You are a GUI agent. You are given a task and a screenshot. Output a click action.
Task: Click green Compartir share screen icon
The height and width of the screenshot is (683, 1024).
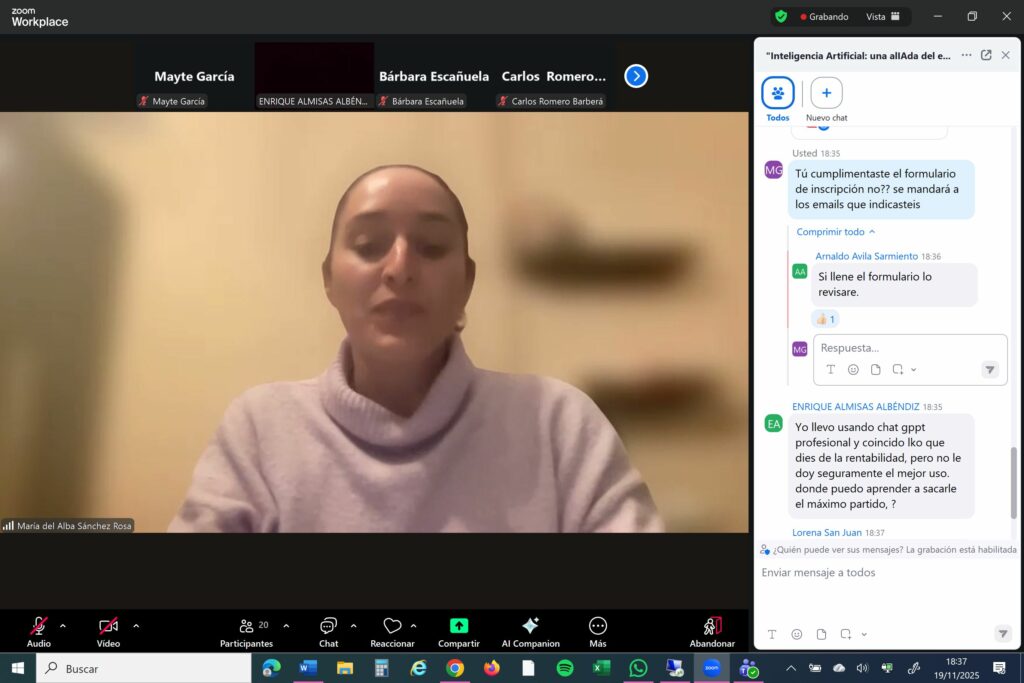pos(458,626)
